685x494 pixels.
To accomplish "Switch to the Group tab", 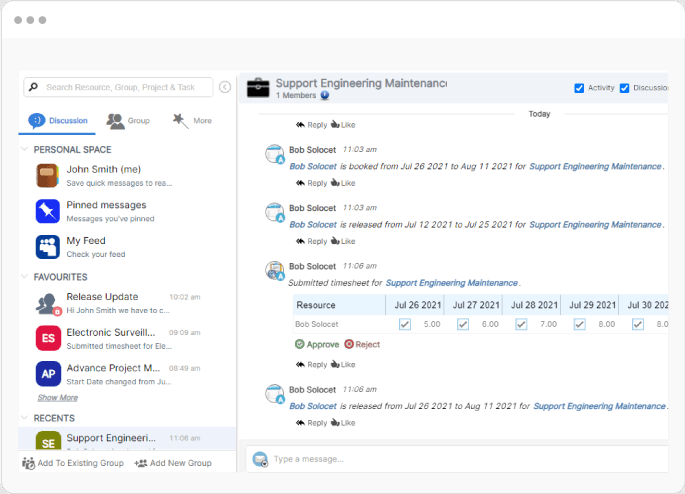I will coord(128,121).
